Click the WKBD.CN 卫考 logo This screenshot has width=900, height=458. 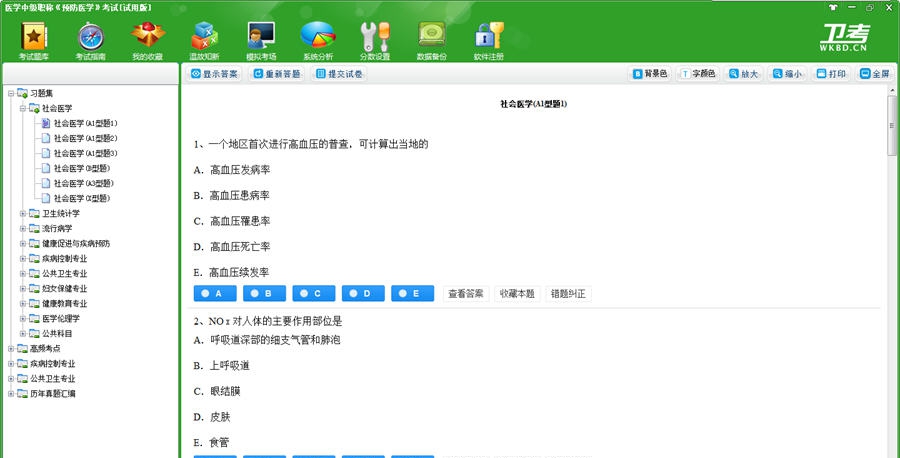844,38
